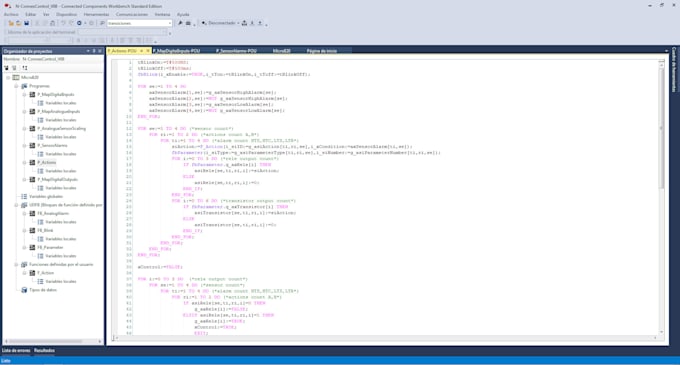The height and width of the screenshot is (365, 680).
Task: Select P_MapDigitalInputs program in tree
Action: (56, 95)
